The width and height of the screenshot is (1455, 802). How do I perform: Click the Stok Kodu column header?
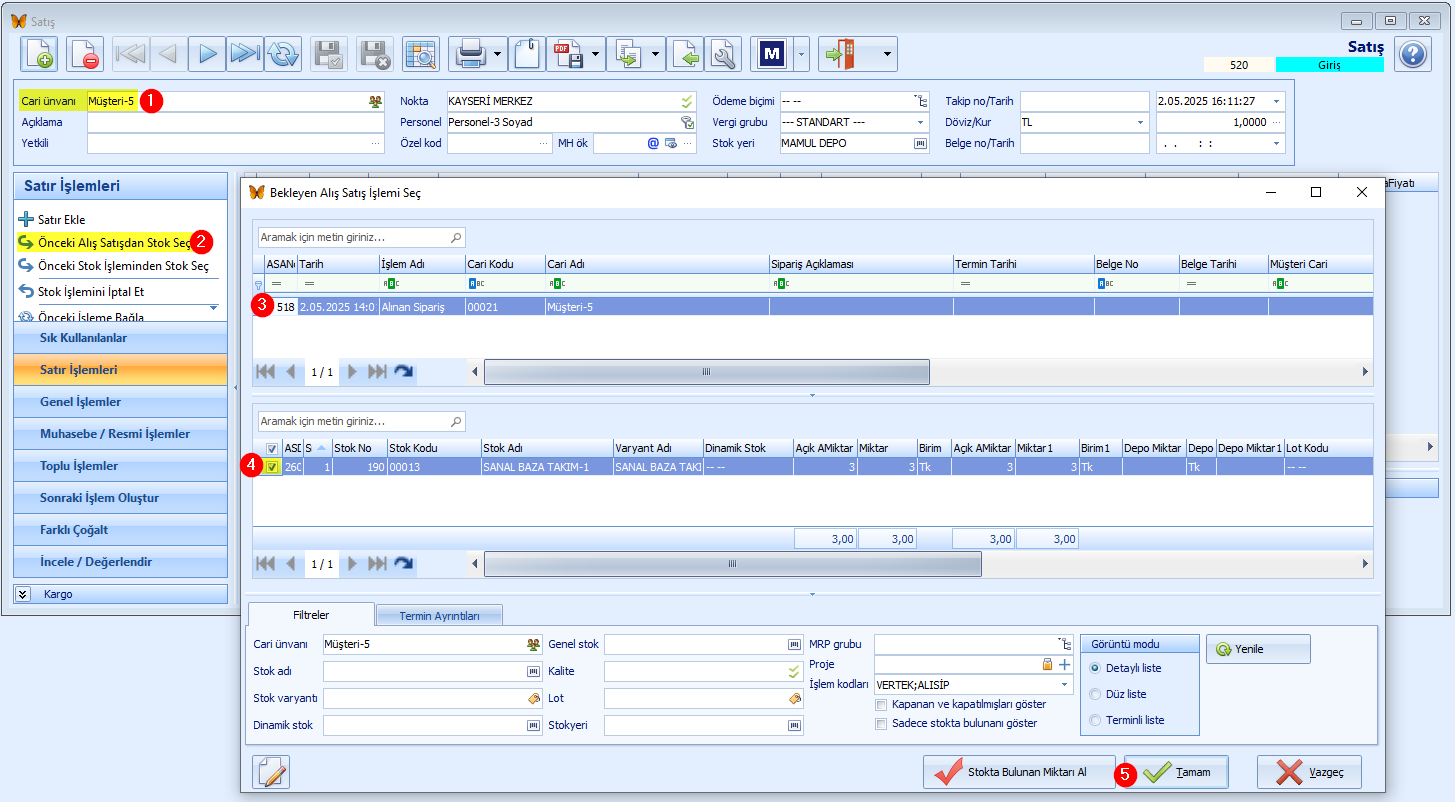pos(433,449)
